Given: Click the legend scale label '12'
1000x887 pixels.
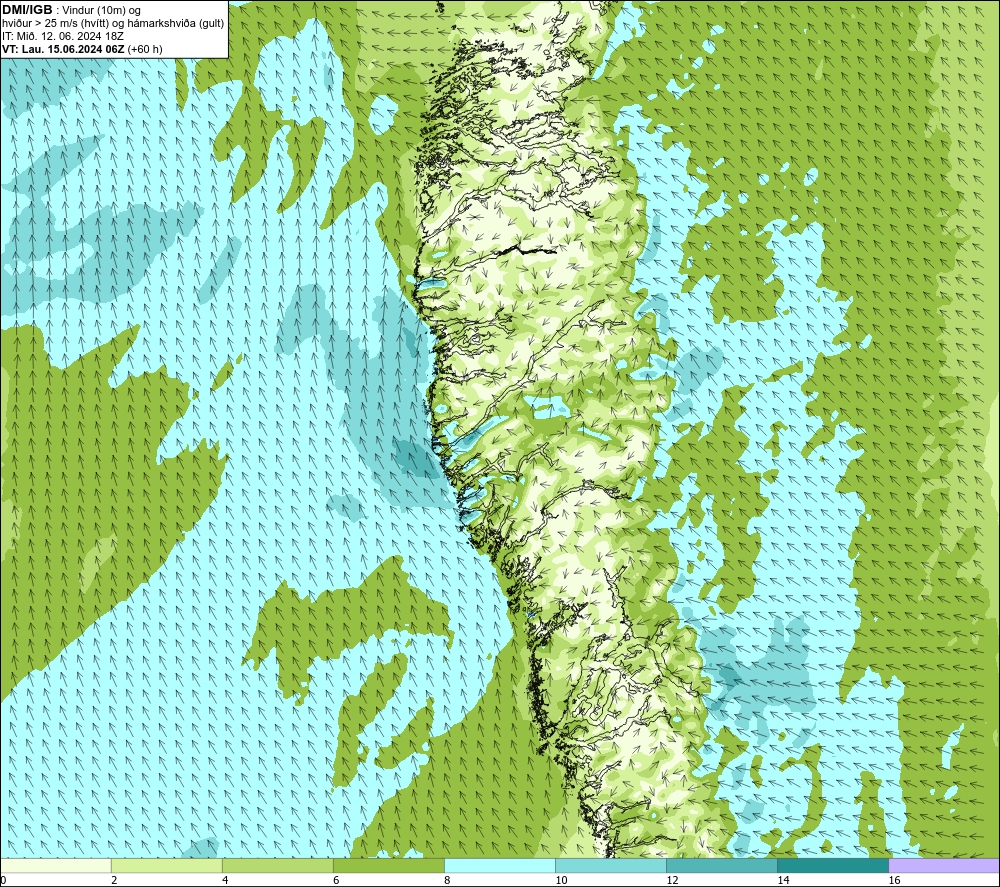Looking at the screenshot, I should click(672, 880).
